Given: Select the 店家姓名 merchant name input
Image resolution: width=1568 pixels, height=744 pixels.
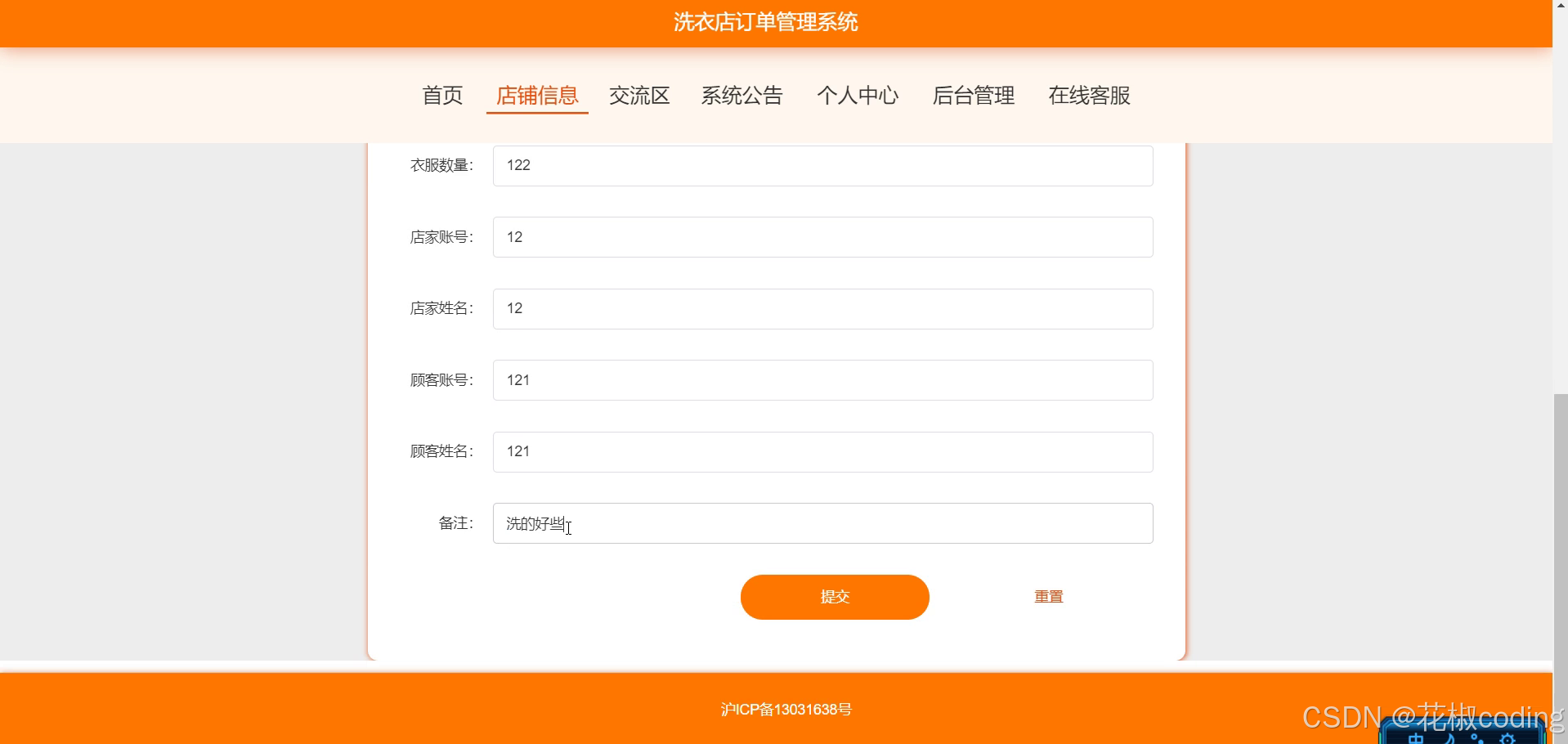Looking at the screenshot, I should [821, 308].
